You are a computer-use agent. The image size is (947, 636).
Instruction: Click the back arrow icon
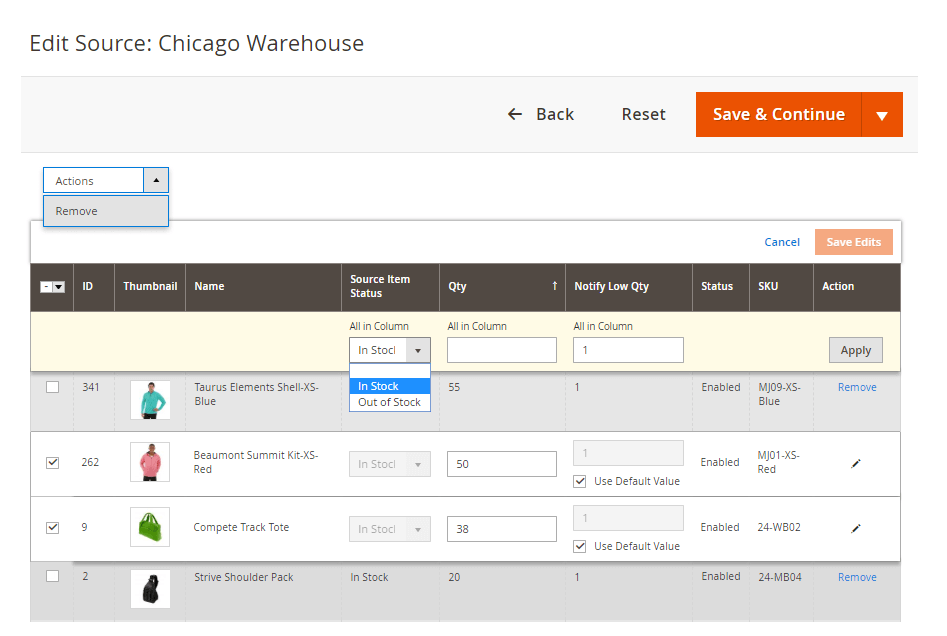(x=514, y=114)
